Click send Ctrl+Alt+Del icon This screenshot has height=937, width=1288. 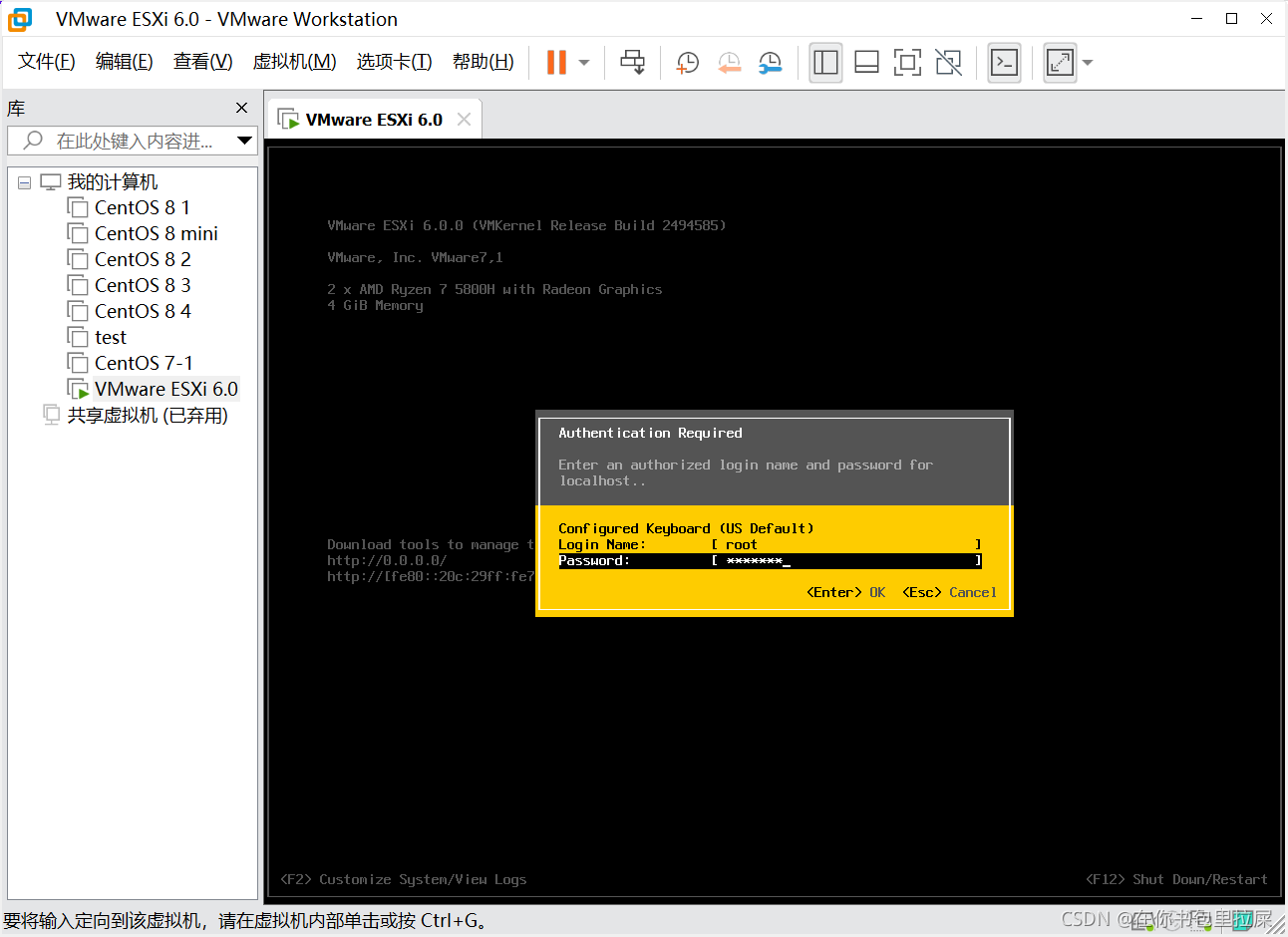click(633, 62)
